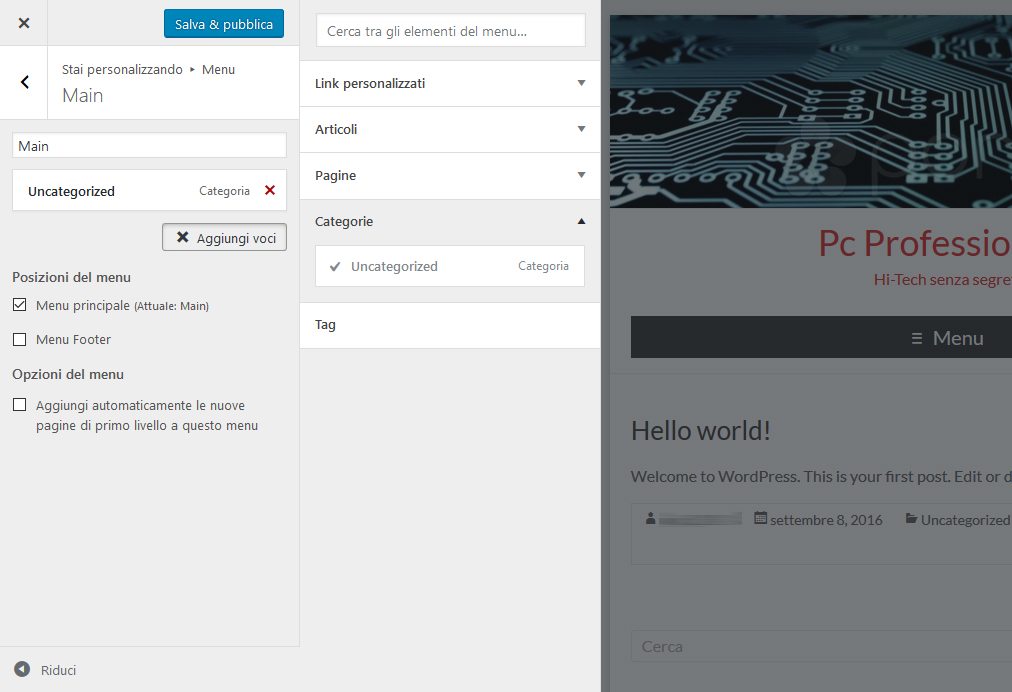Expand the Pagine section
The height and width of the screenshot is (692, 1012).
[450, 175]
